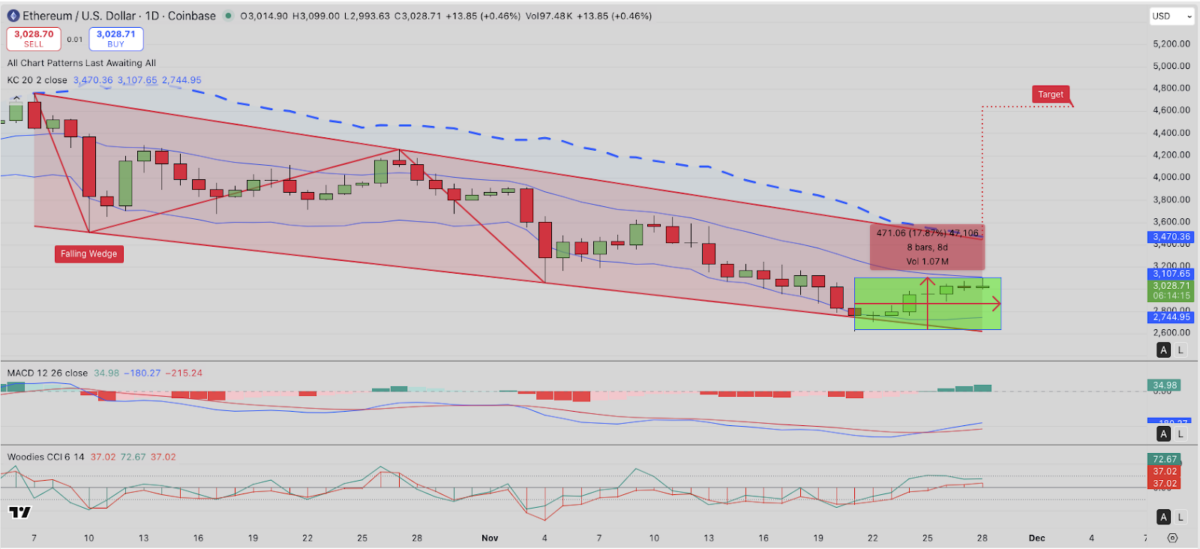Click the TradingView logo in chart corner
1200x549 pixels.
pos(19,512)
